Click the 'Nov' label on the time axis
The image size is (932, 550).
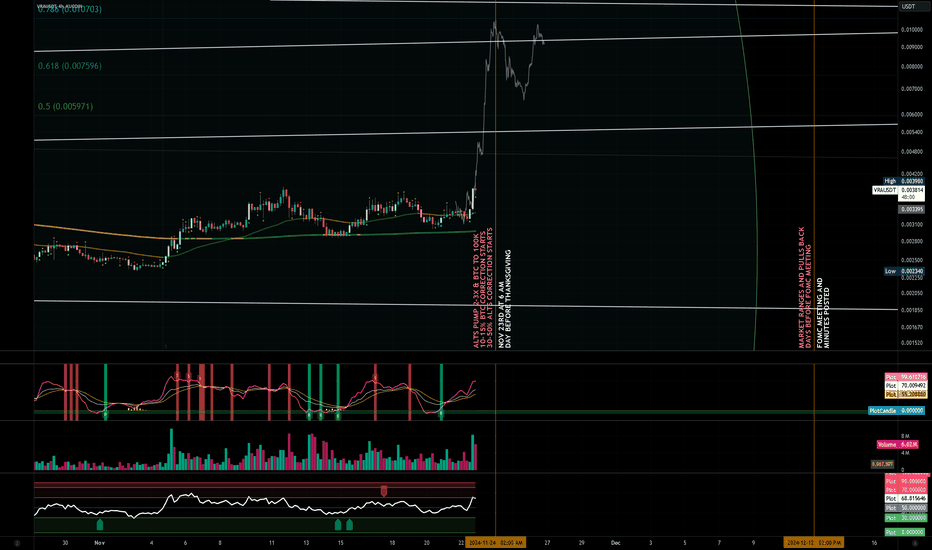[99, 543]
